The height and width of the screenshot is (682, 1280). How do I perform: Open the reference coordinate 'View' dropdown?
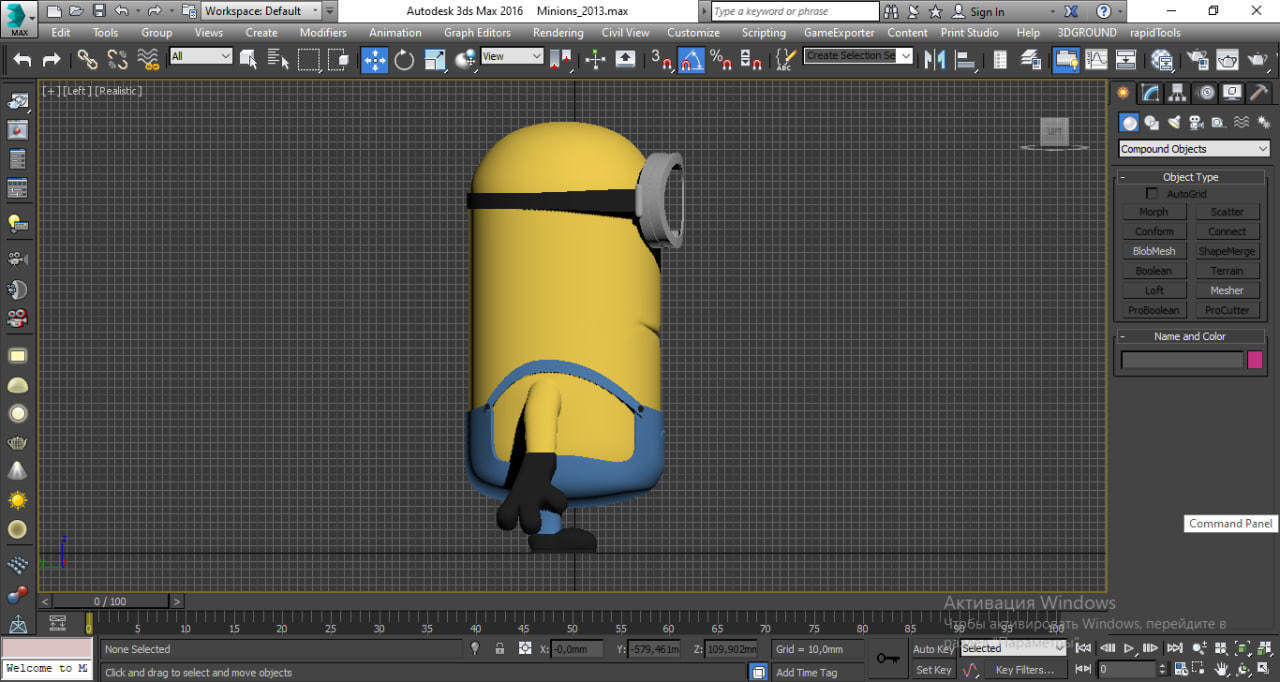511,56
